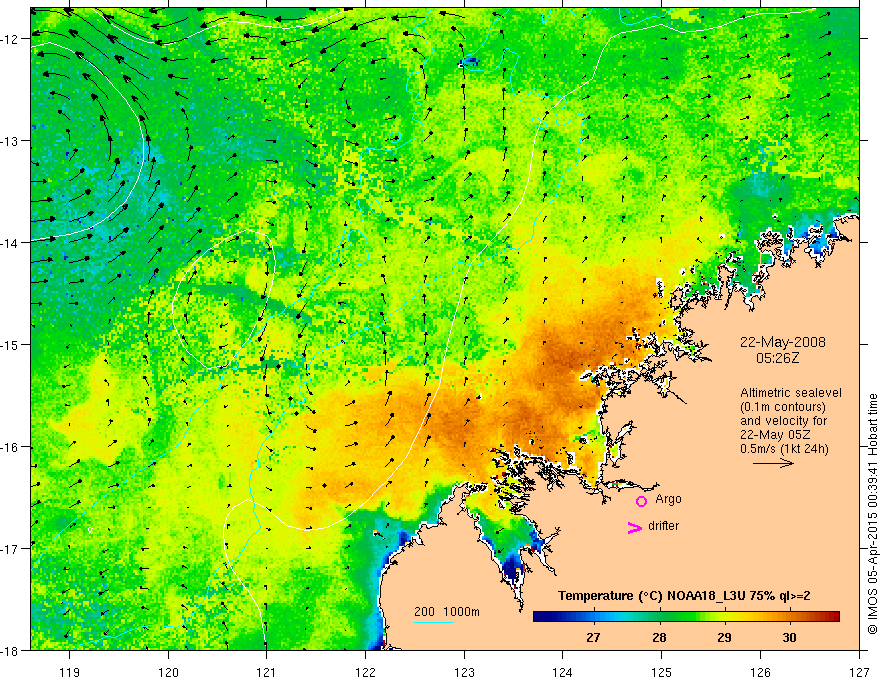Click longitude label '124' on bottom axis
Image resolution: width=880 pixels, height=680 pixels.
[563, 672]
